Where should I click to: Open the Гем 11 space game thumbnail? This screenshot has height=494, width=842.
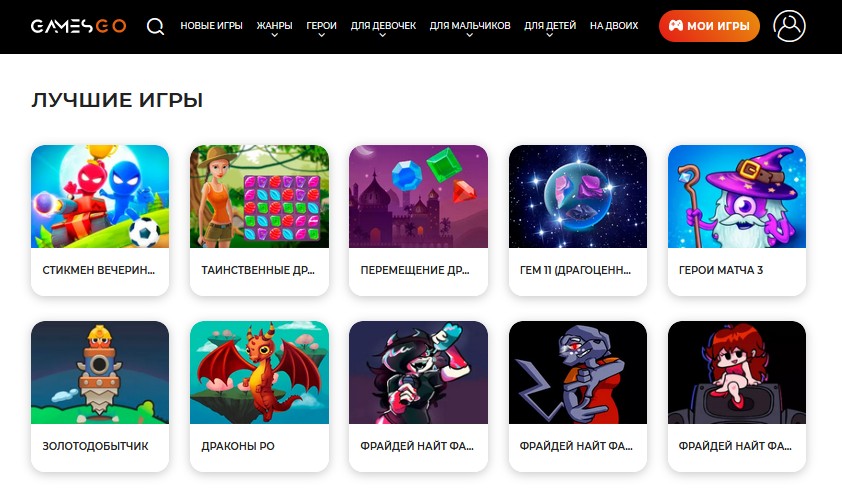coord(578,197)
